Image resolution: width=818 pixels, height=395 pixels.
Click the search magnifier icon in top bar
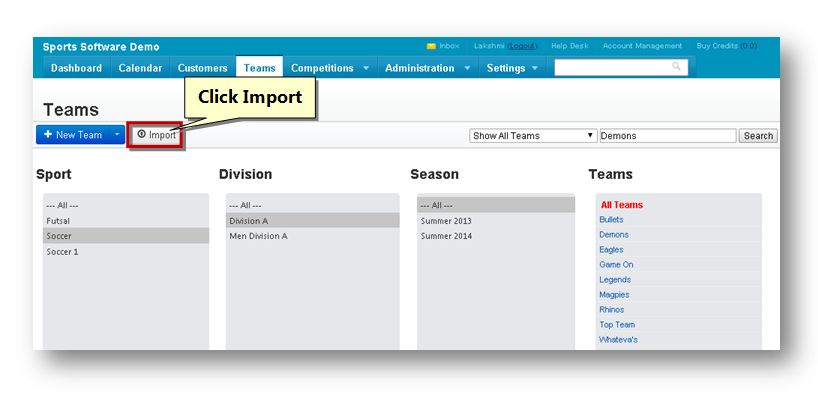click(676, 66)
